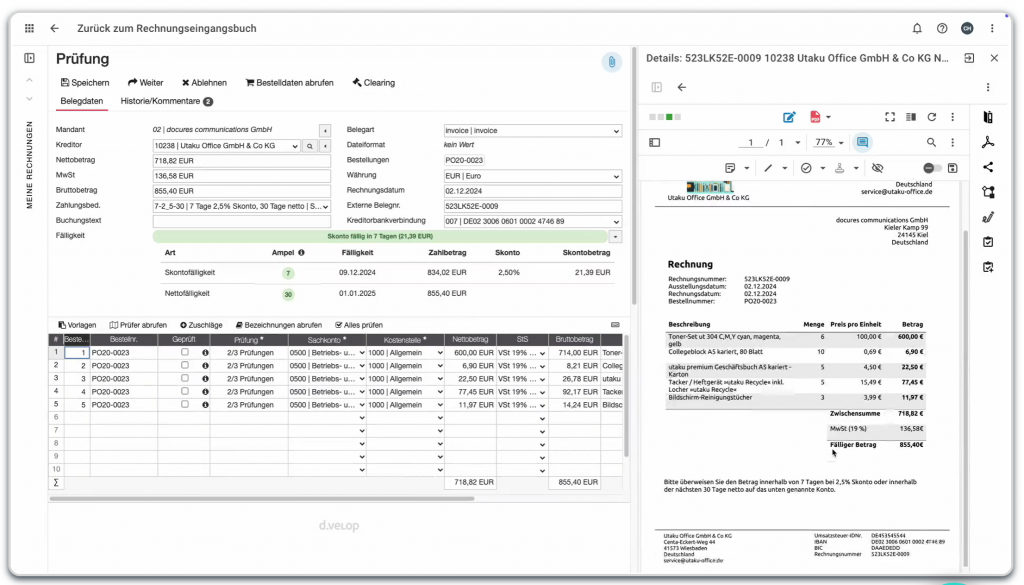
Task: Click the notification bell icon
Action: pos(917,28)
